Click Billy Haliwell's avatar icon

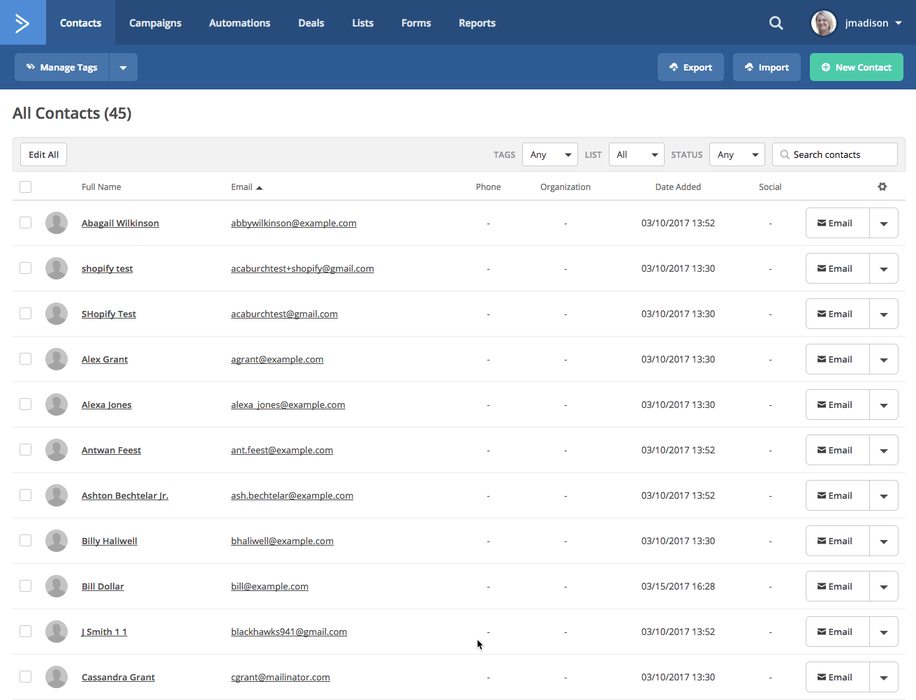click(57, 540)
